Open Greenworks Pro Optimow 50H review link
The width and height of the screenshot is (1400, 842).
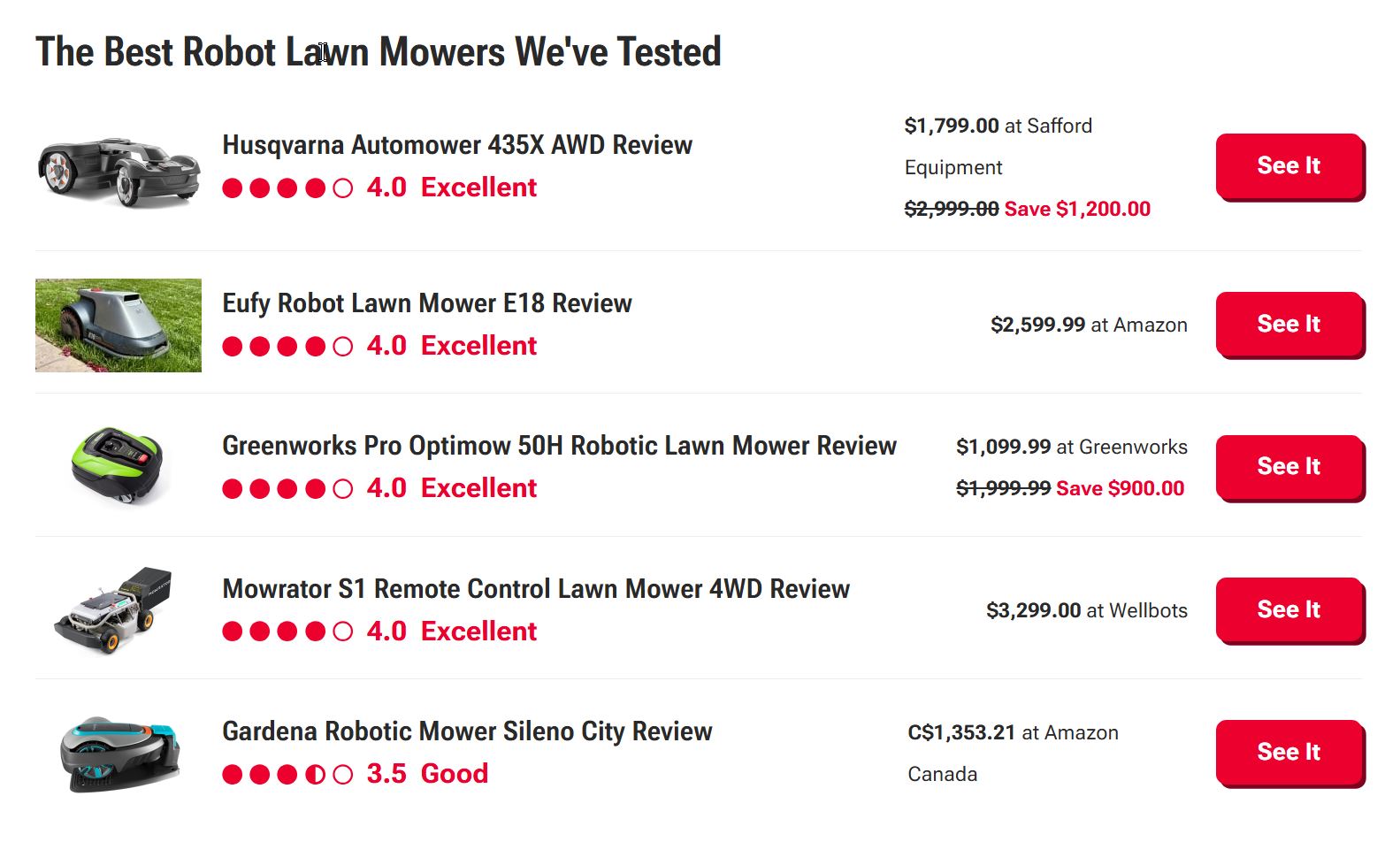(559, 446)
